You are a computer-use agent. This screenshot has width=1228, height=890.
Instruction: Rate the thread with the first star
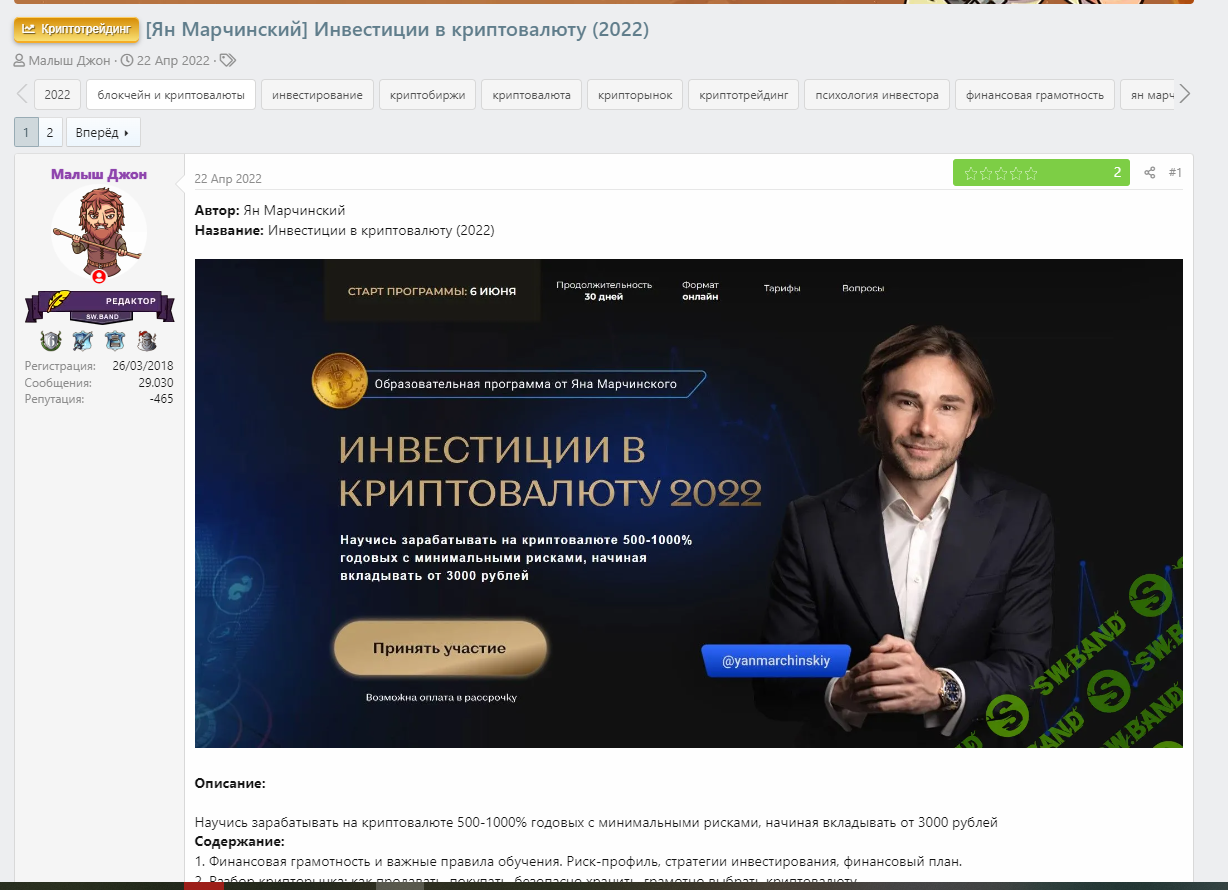point(971,173)
